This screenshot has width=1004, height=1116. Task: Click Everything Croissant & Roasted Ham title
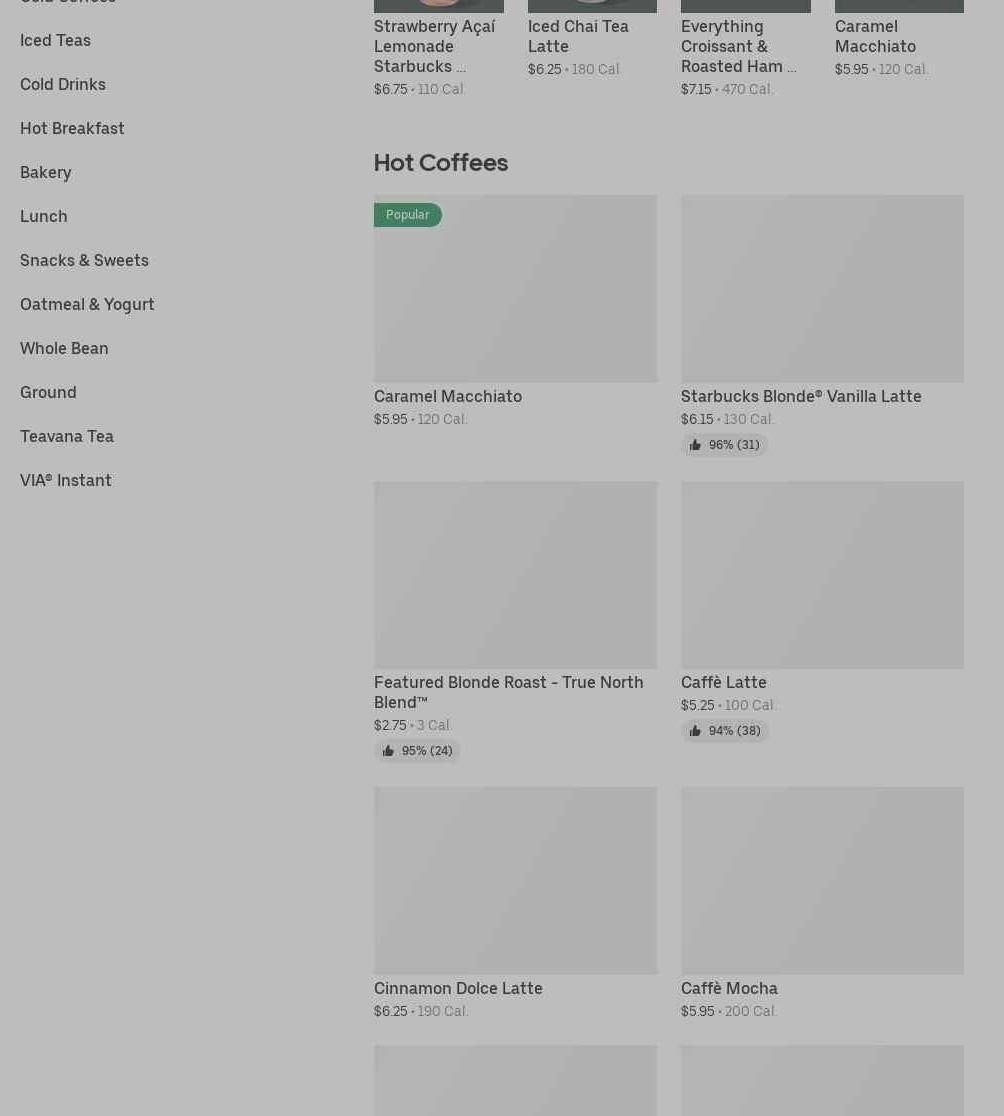pos(738,46)
